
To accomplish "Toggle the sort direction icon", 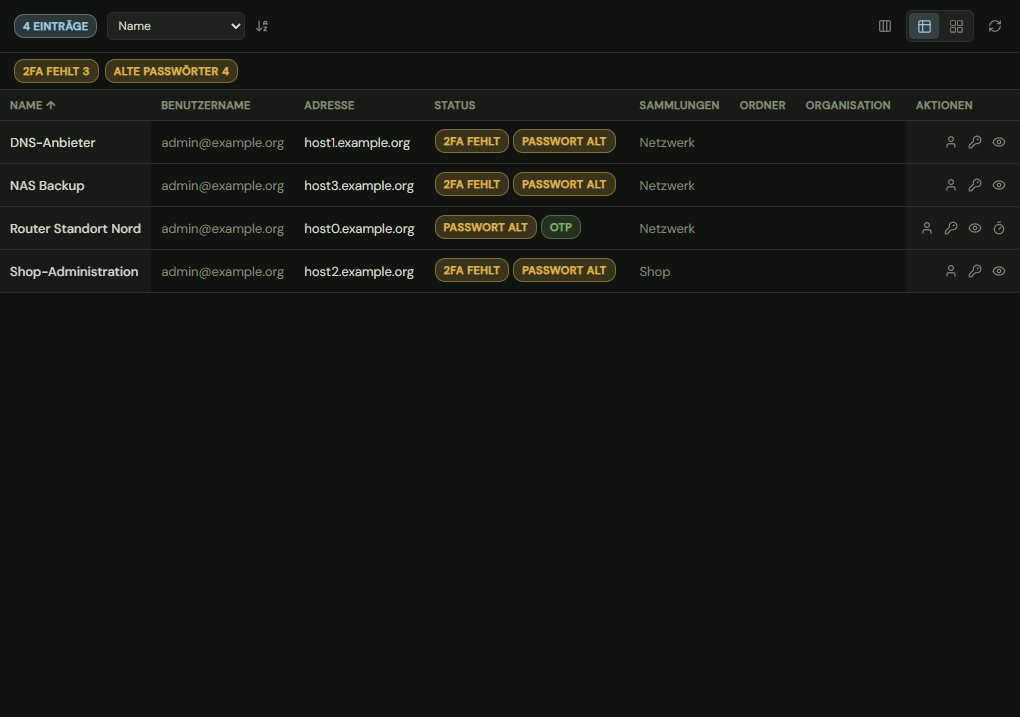I will pos(262,26).
